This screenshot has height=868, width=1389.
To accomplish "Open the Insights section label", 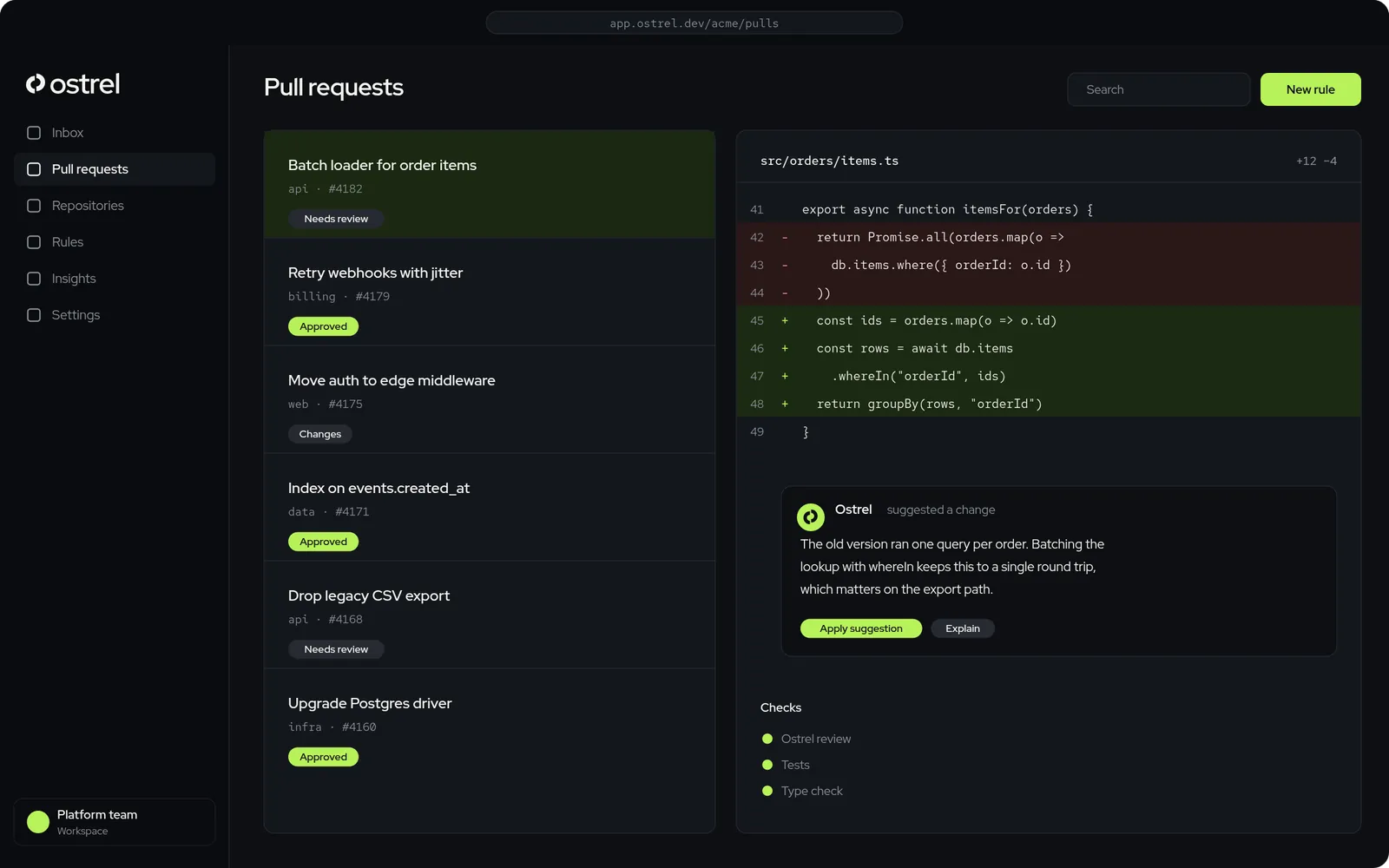I will tap(74, 279).
